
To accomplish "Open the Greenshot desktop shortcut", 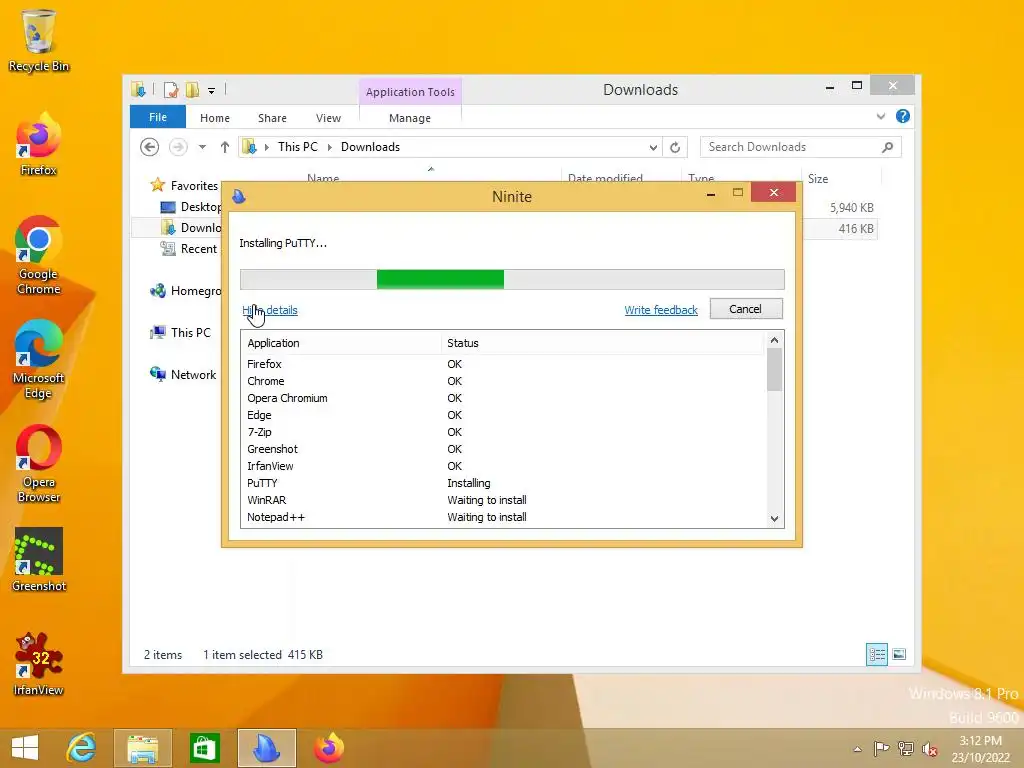I will click(x=39, y=560).
